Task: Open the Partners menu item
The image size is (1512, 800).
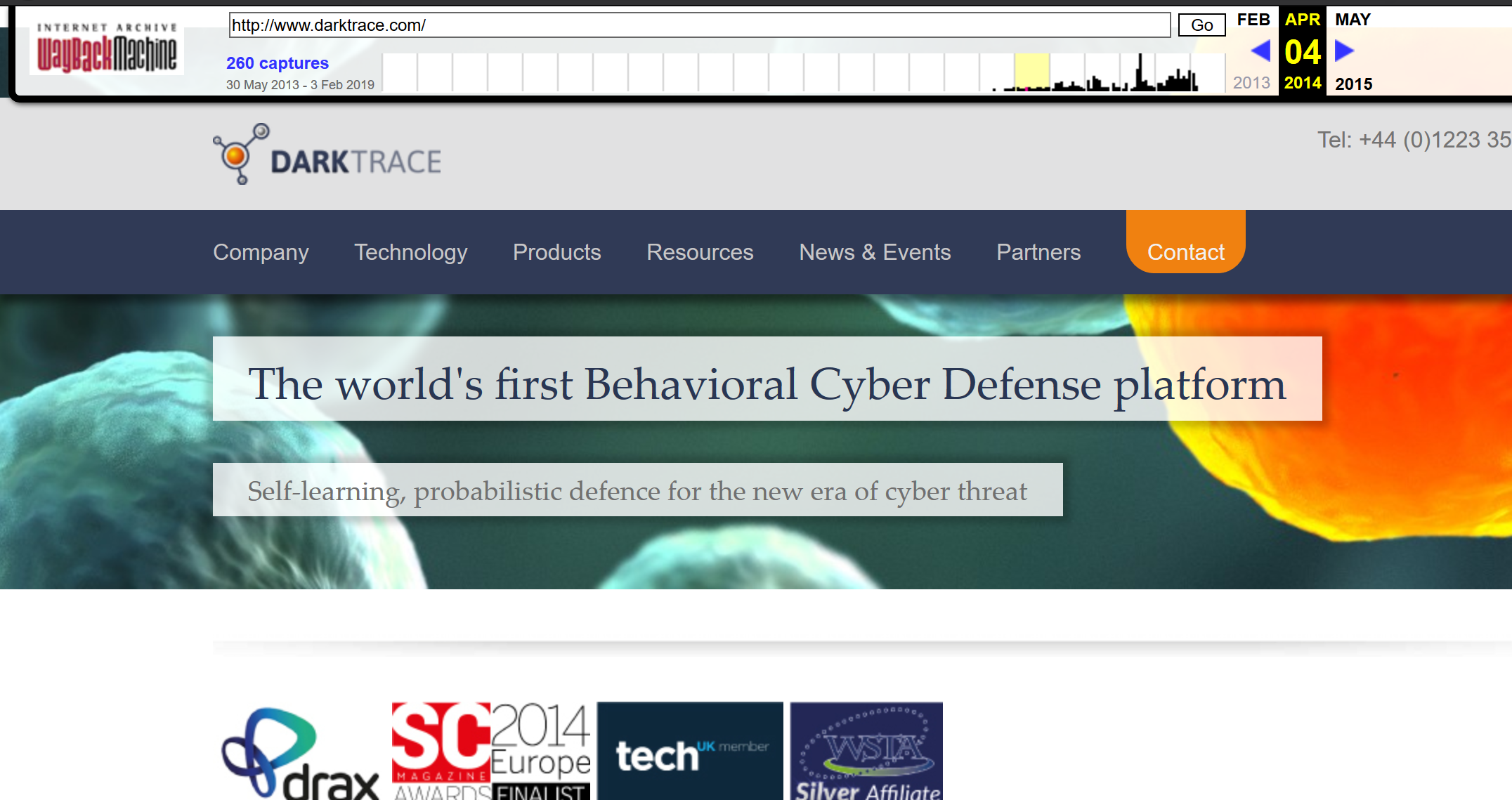Action: [x=1038, y=252]
